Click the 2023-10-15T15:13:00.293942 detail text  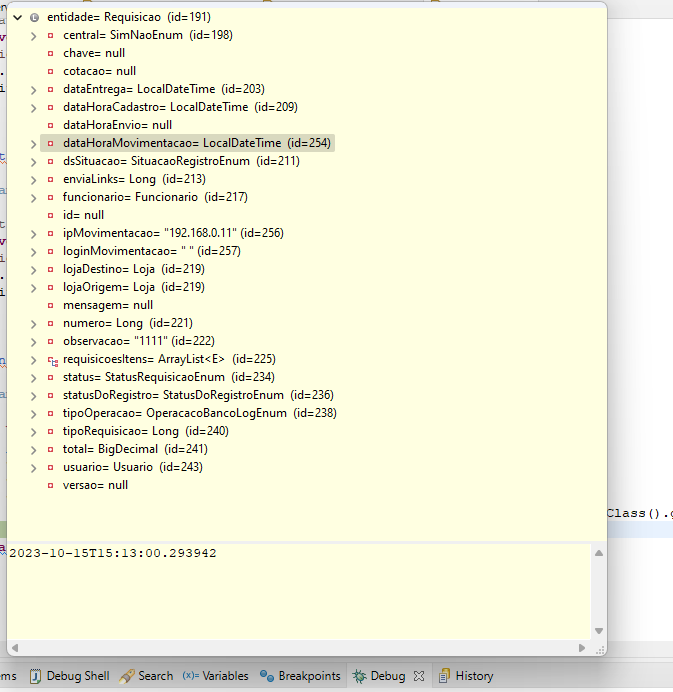click(113, 553)
